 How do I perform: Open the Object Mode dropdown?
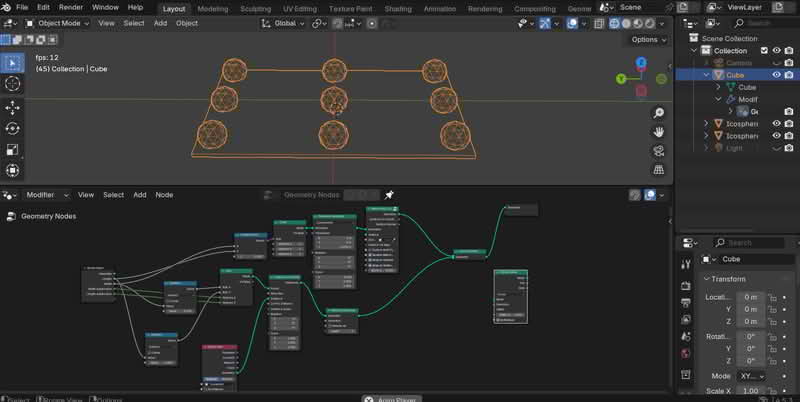(62, 22)
